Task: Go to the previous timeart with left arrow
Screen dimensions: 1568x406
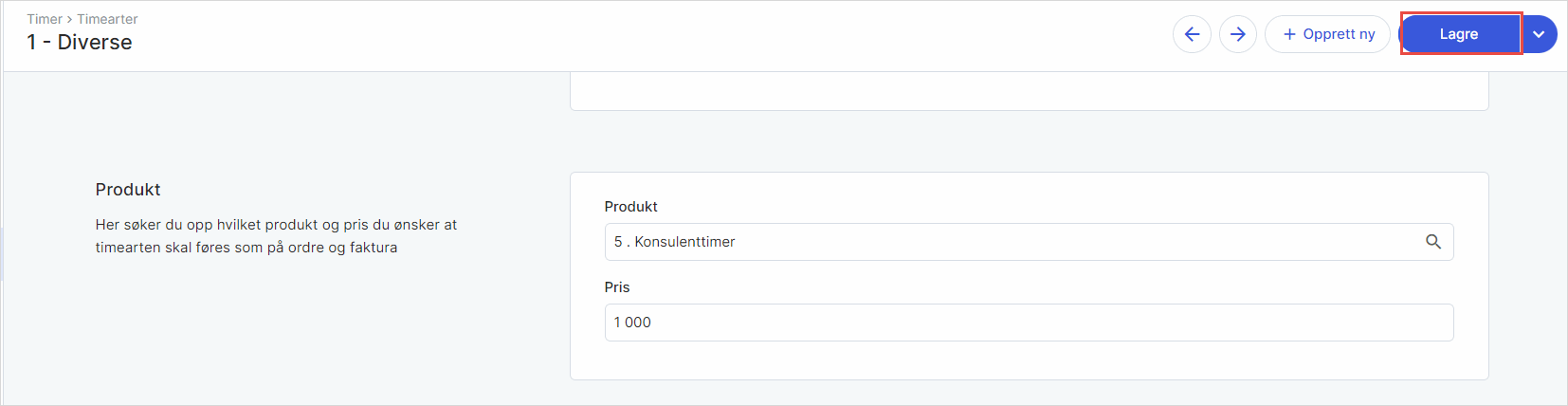Action: [1192, 34]
